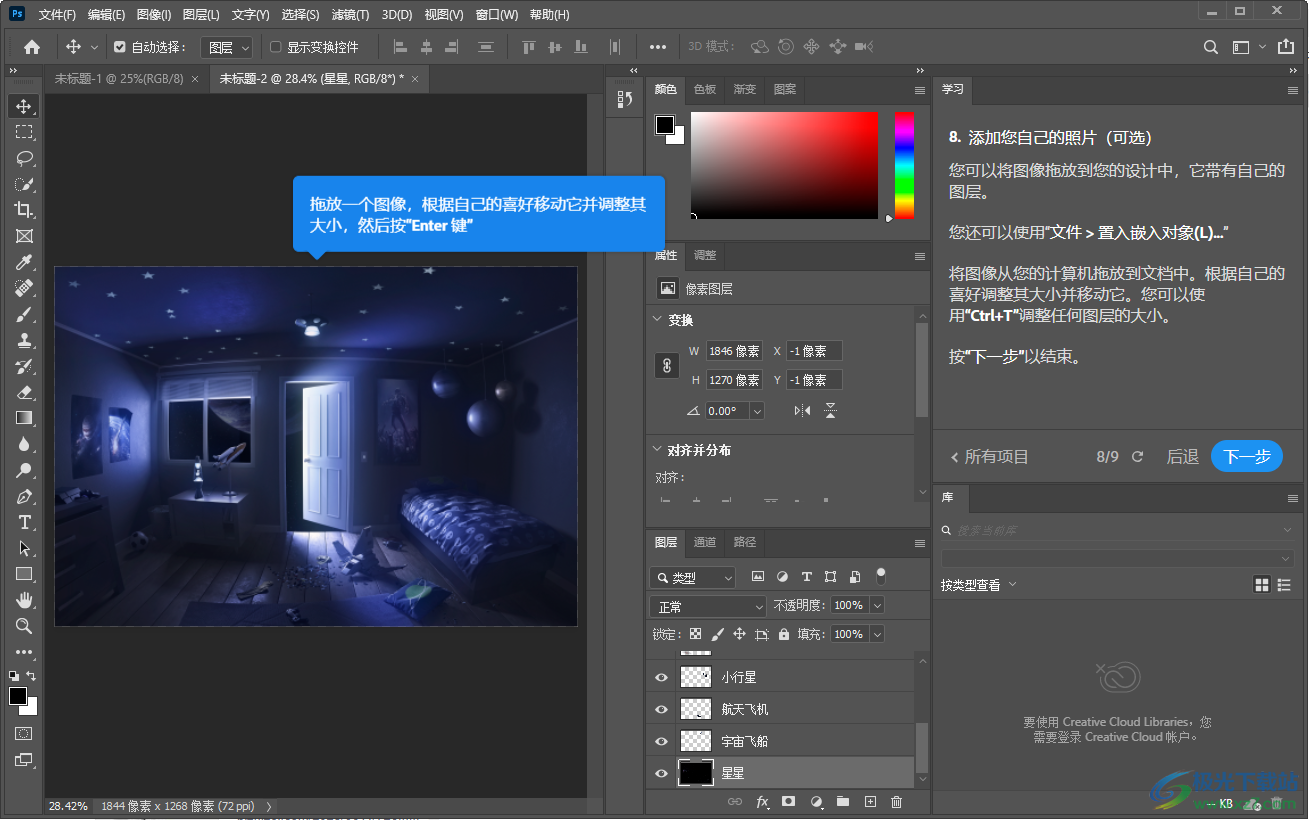Hide the 星星 layer
The image size is (1309, 820).
(x=660, y=773)
